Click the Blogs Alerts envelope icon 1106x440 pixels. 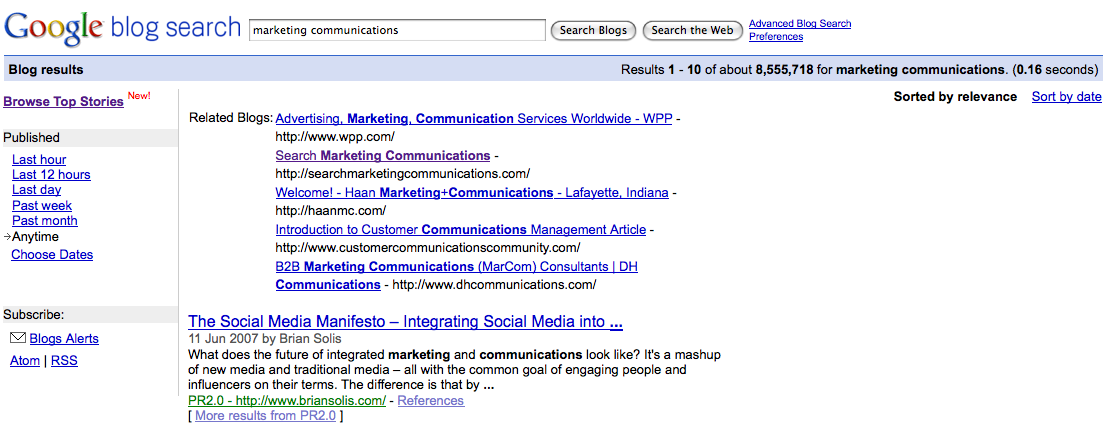[x=17, y=338]
